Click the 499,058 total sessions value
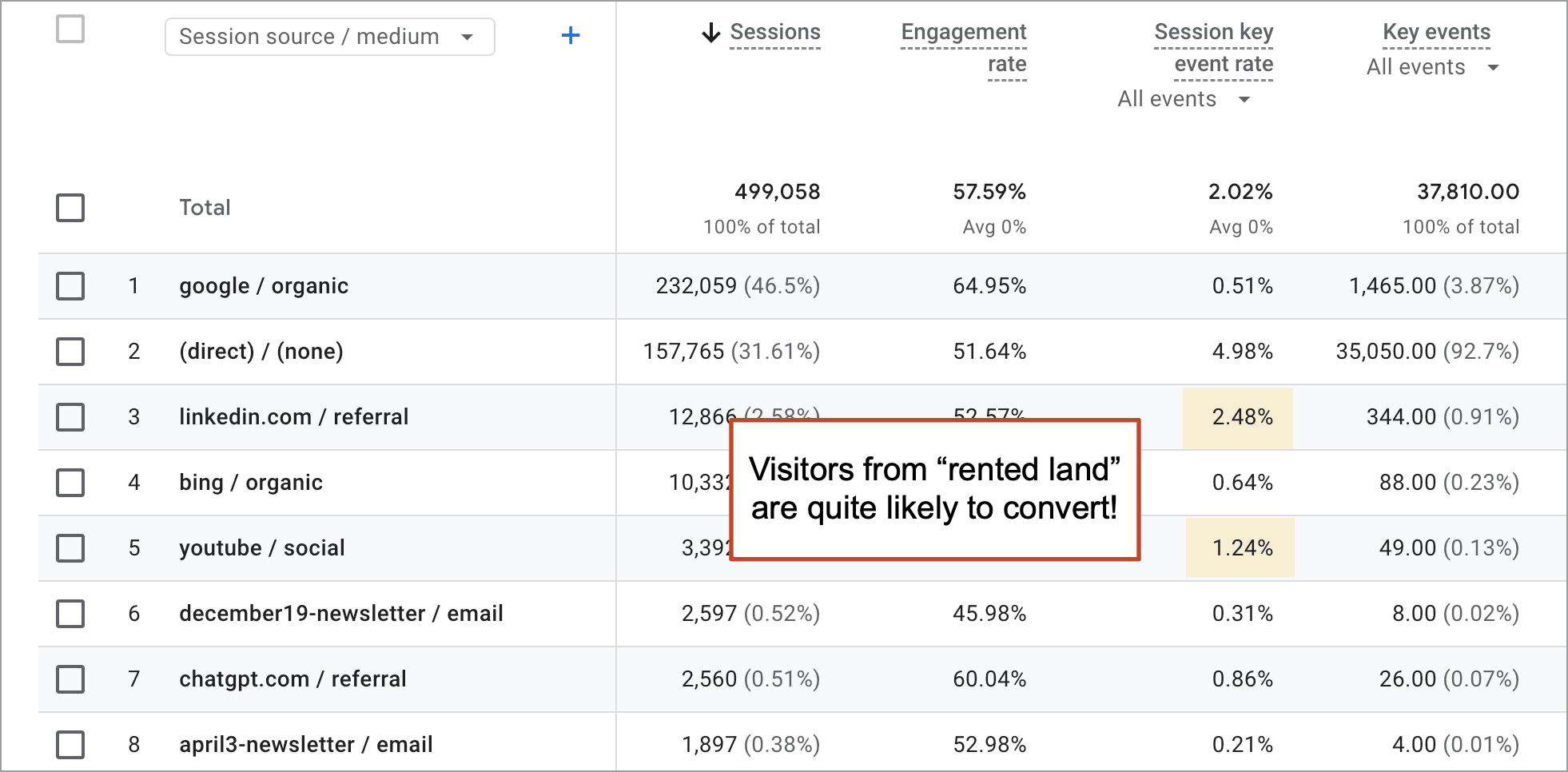Screen dimensions: 1568x772 (778, 192)
